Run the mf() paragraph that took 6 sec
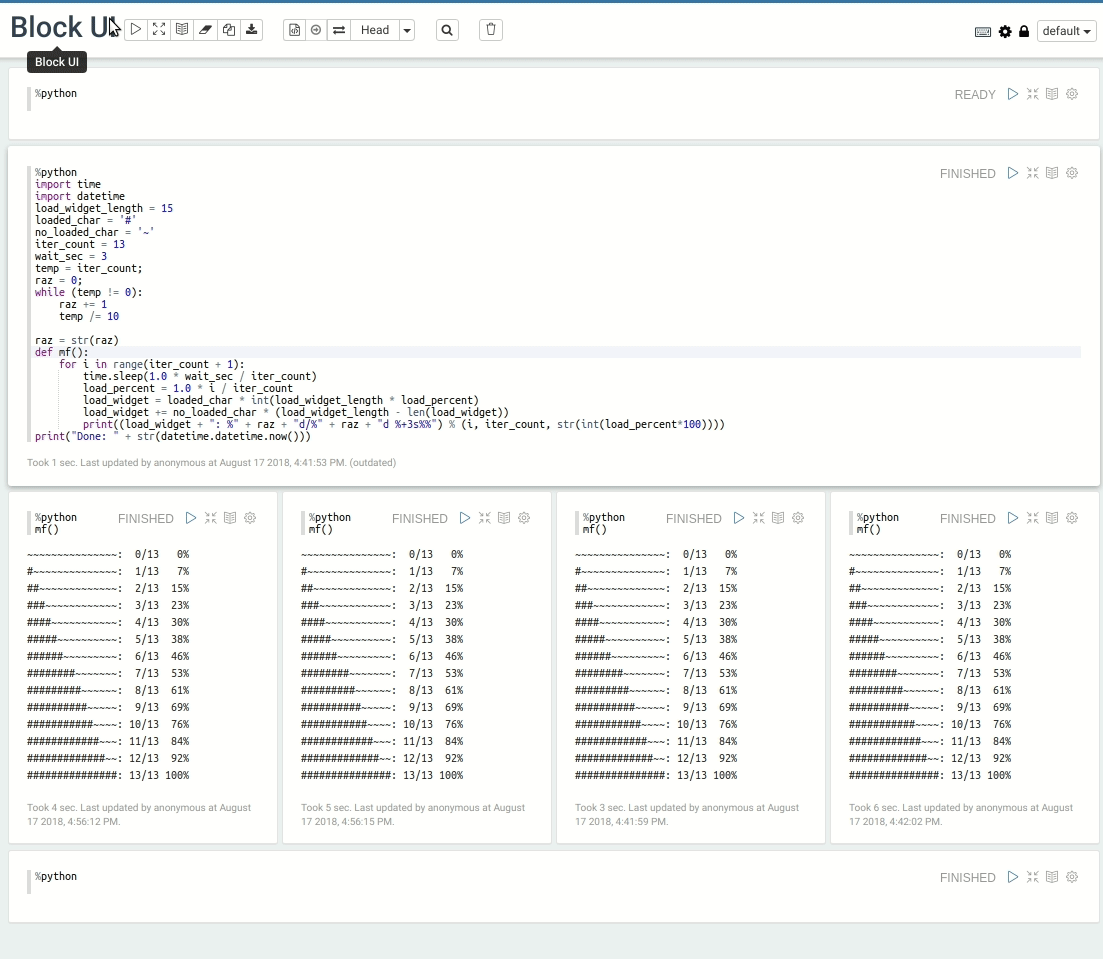This screenshot has width=1103, height=959. pos(1012,518)
